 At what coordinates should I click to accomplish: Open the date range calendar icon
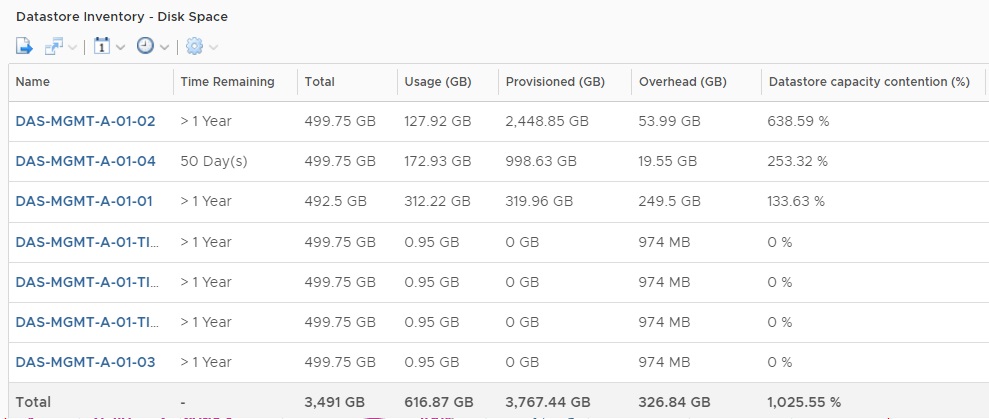coord(102,46)
